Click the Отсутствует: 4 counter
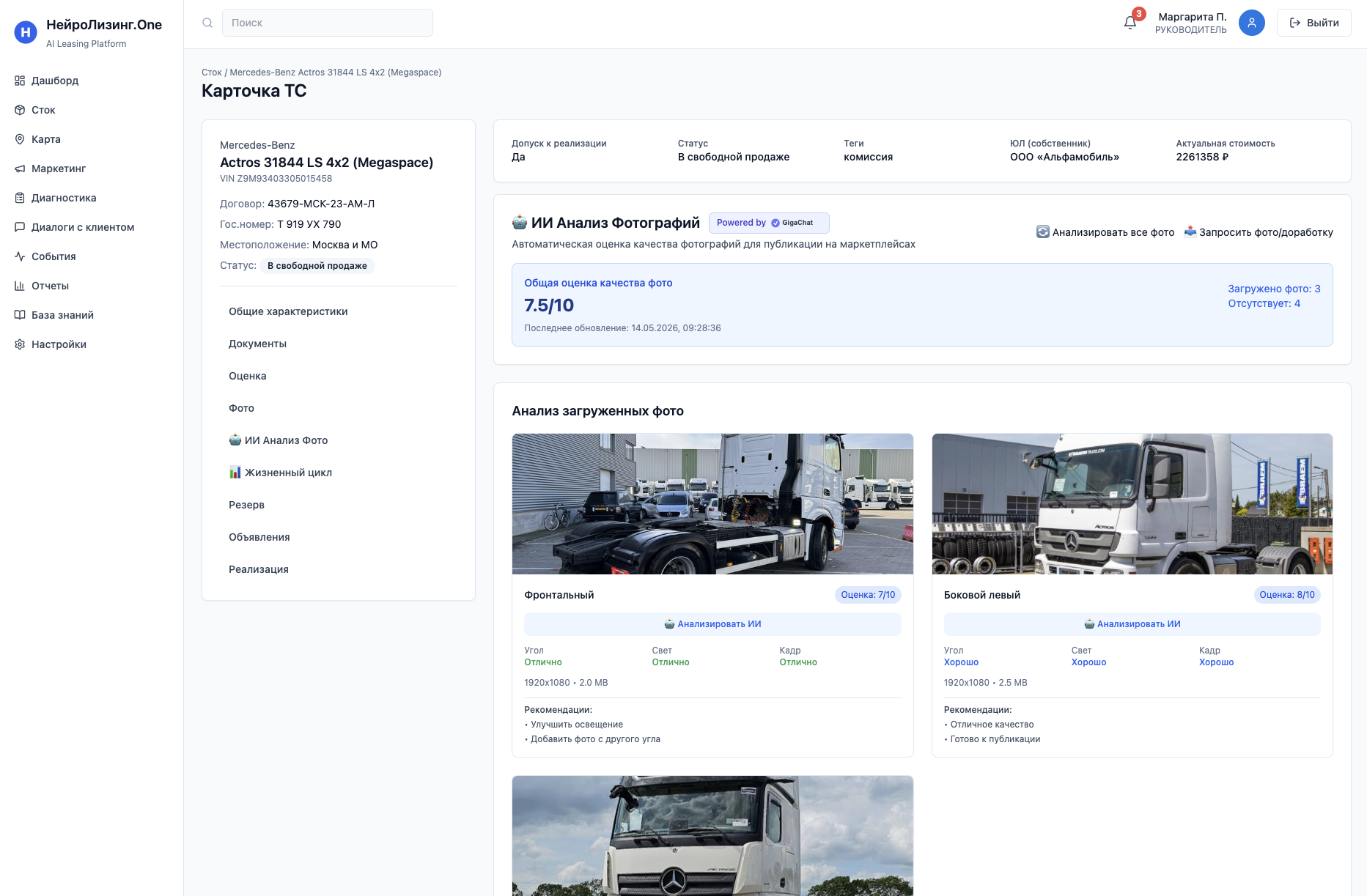 point(1264,303)
